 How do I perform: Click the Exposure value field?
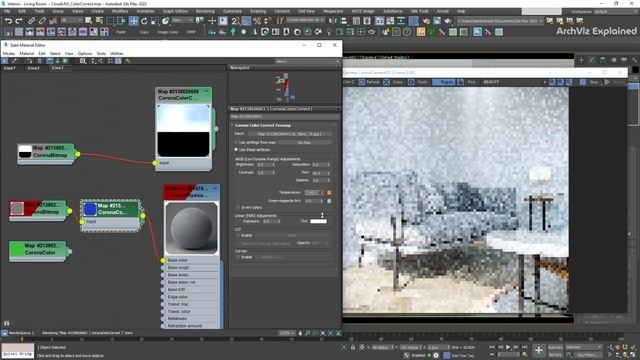(x=270, y=221)
